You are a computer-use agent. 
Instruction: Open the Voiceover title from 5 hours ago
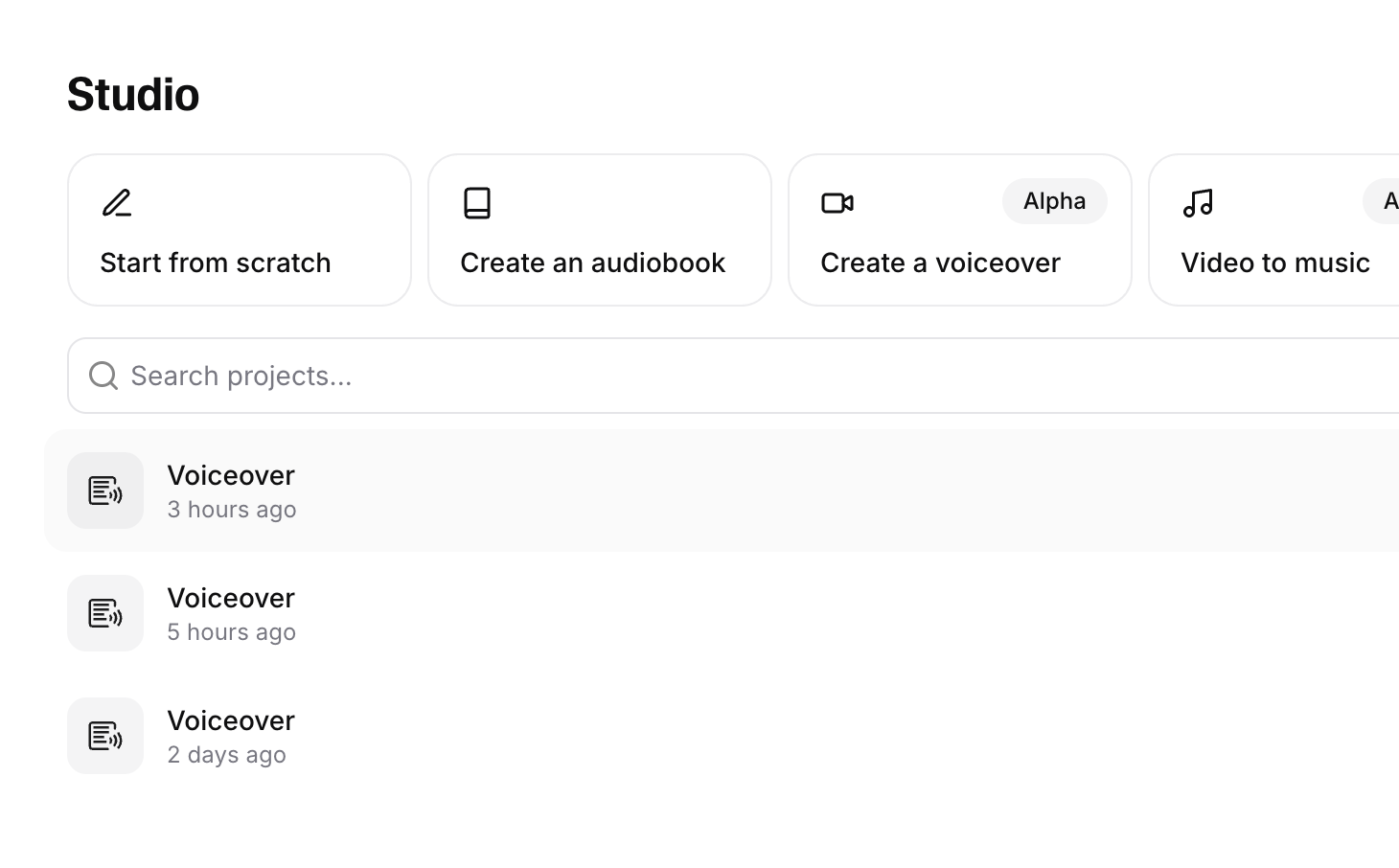click(x=231, y=598)
